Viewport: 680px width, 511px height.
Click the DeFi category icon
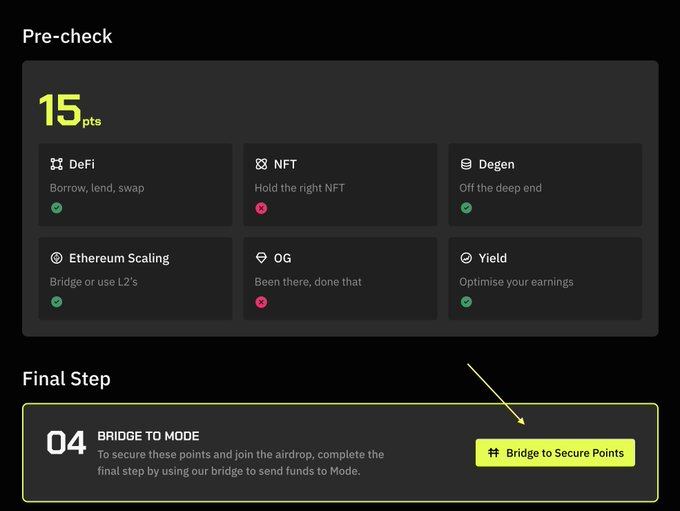pos(57,164)
